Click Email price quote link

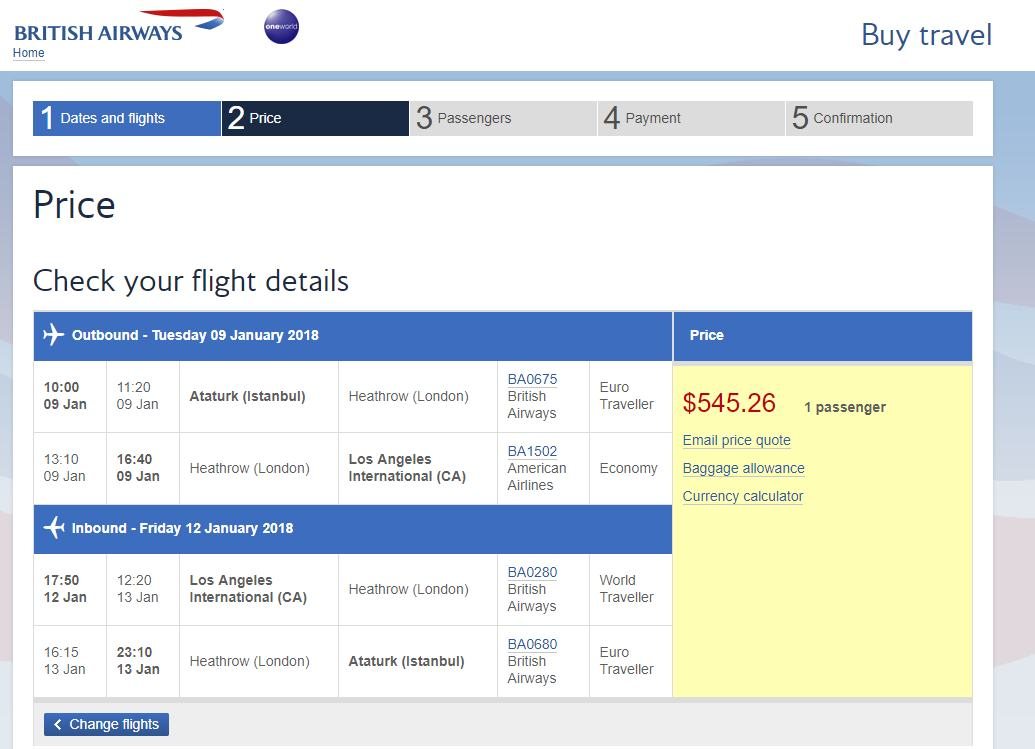click(736, 440)
